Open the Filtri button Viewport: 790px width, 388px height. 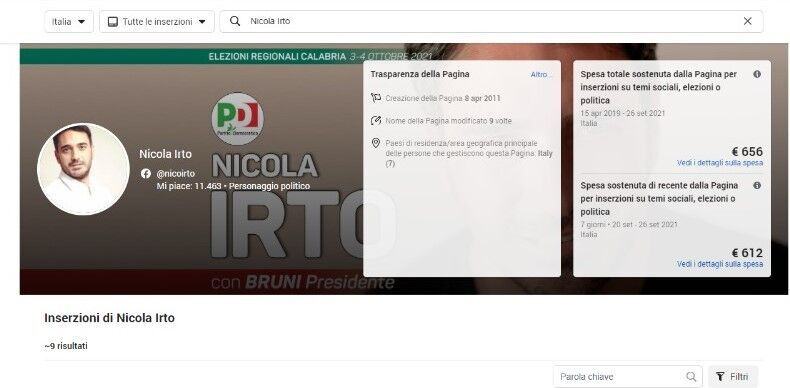(x=733, y=376)
